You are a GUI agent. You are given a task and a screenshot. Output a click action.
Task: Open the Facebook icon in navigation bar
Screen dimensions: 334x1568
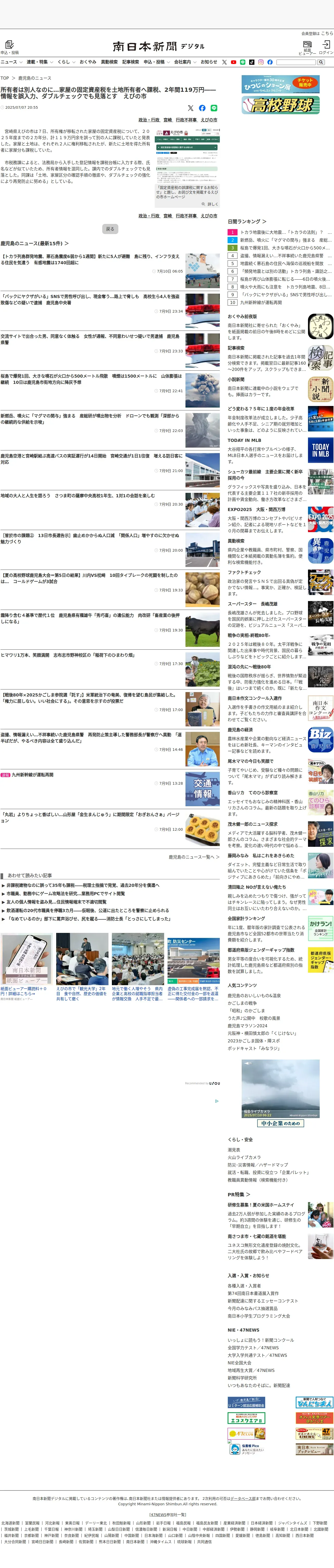click(x=269, y=62)
